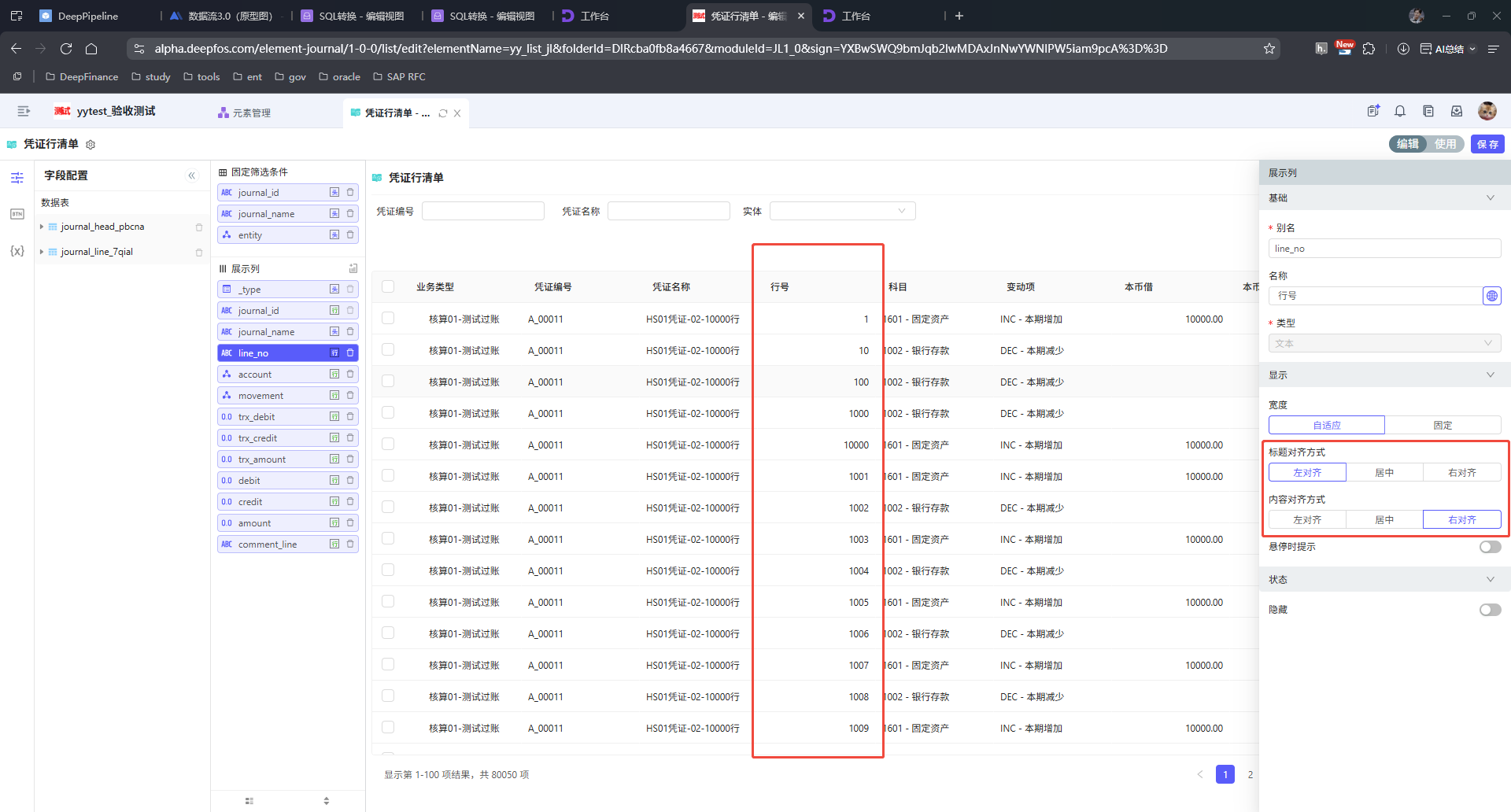The image size is (1511, 812).
Task: Open the download inbox icon in header
Action: [1457, 112]
